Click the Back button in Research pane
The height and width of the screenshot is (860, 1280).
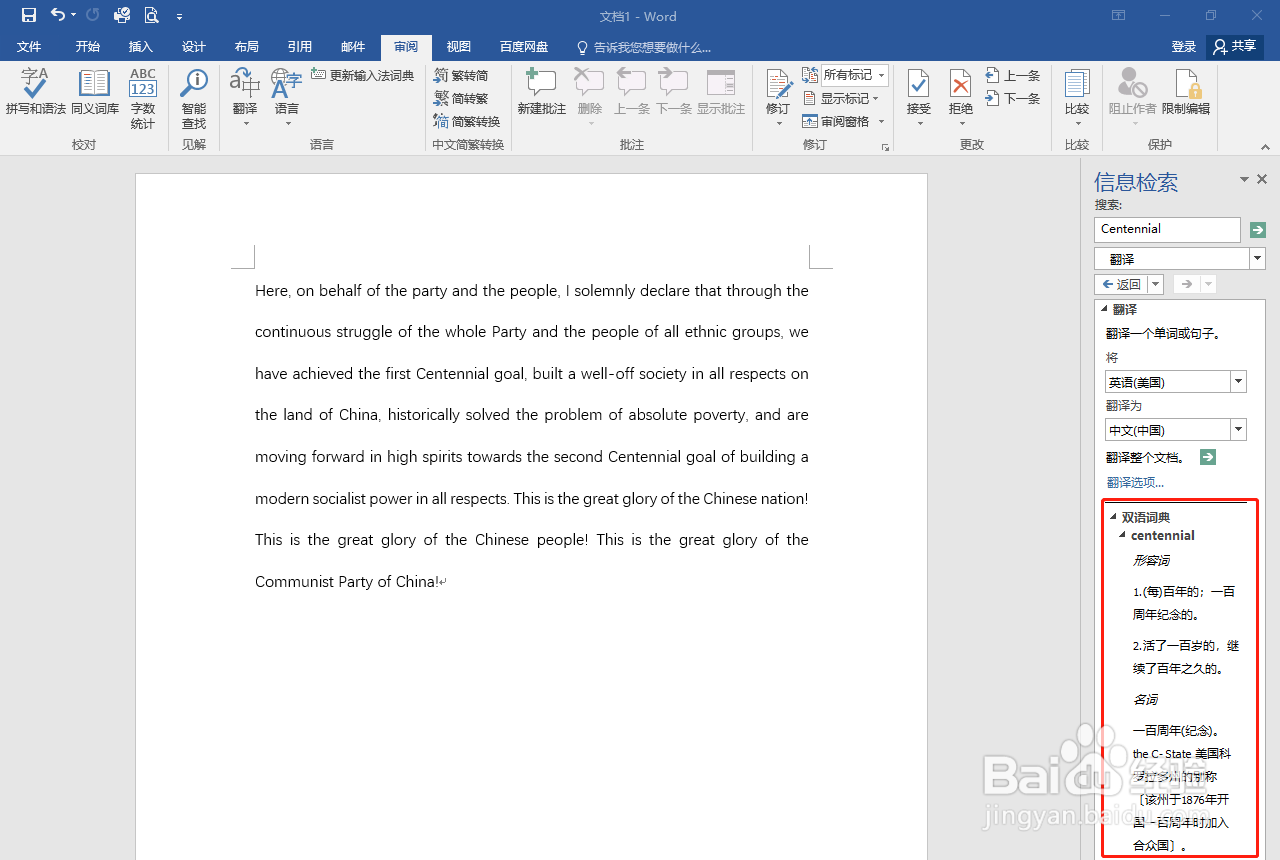(1120, 284)
